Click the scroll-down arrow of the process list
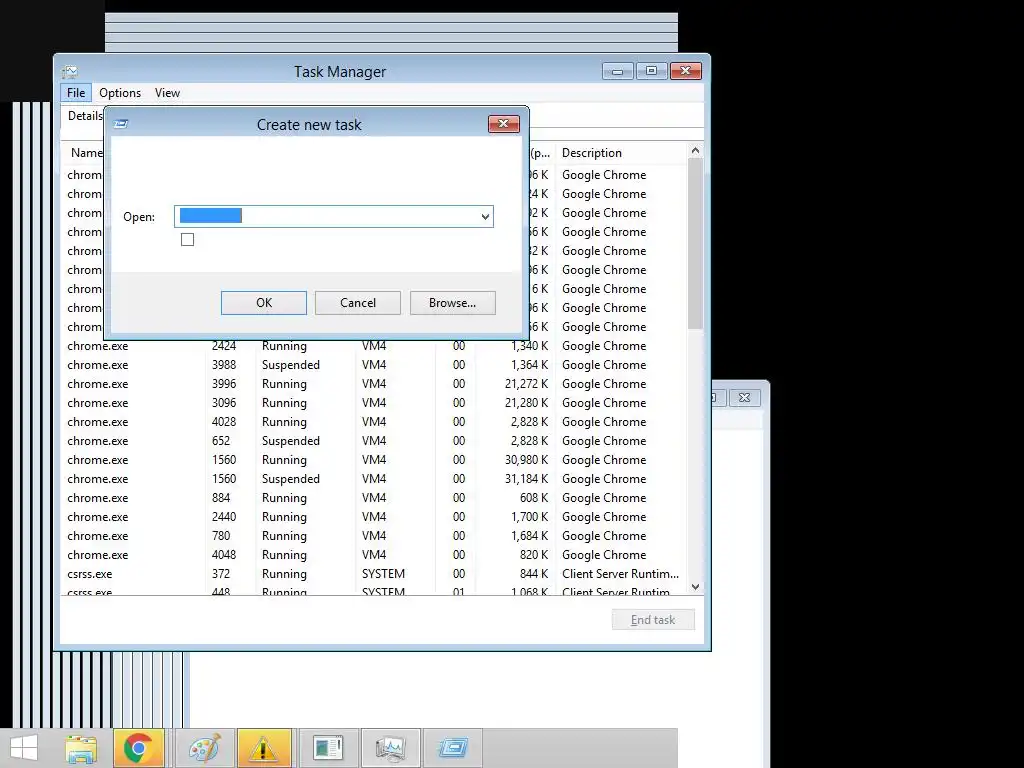 [695, 587]
